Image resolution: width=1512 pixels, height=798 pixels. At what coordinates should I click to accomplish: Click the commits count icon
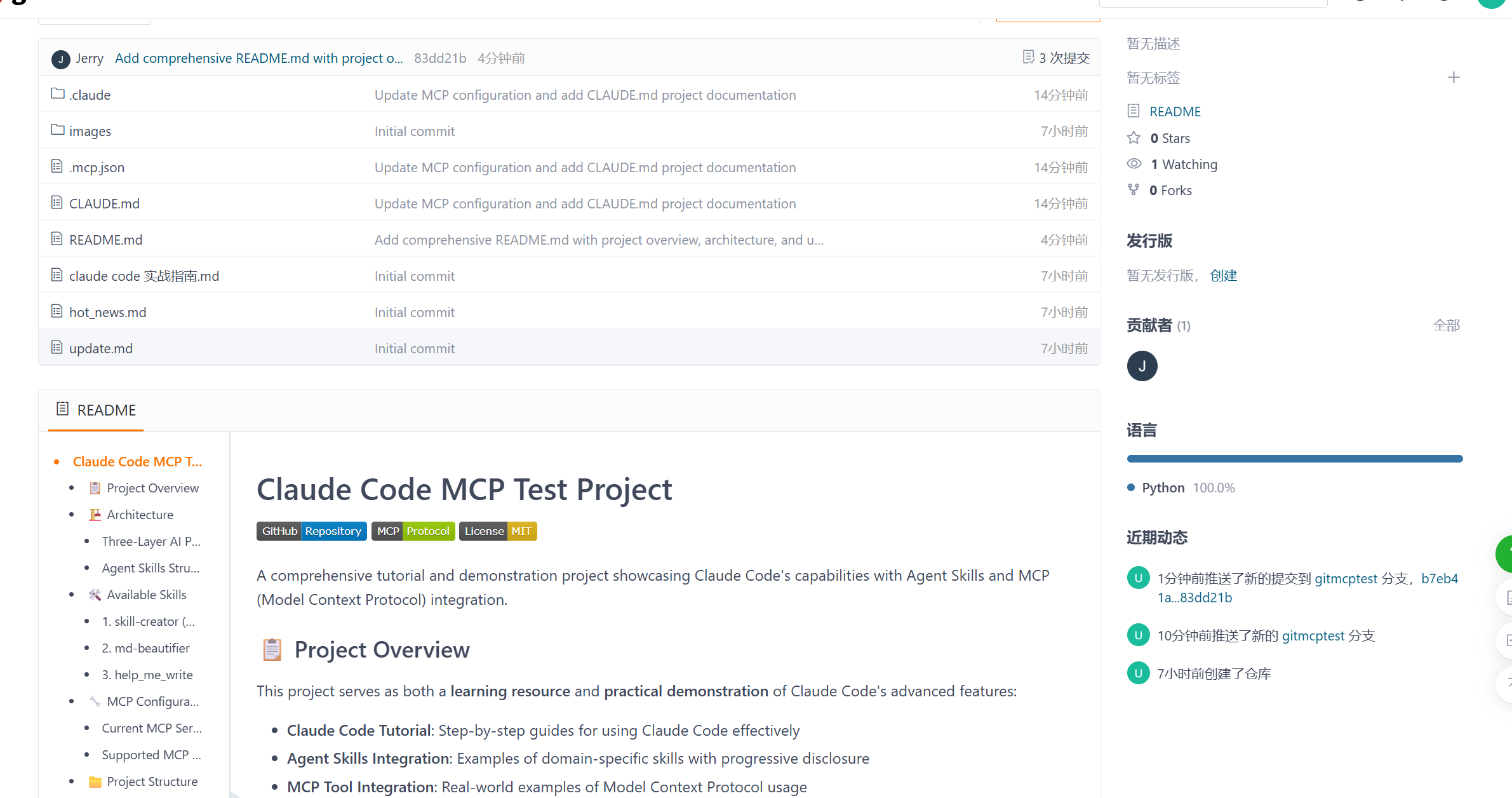click(1028, 57)
